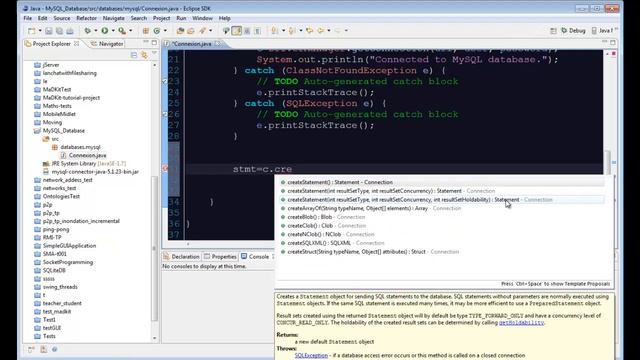Click the External Tools run icon
The height and width of the screenshot is (360, 640).
coord(122,31)
